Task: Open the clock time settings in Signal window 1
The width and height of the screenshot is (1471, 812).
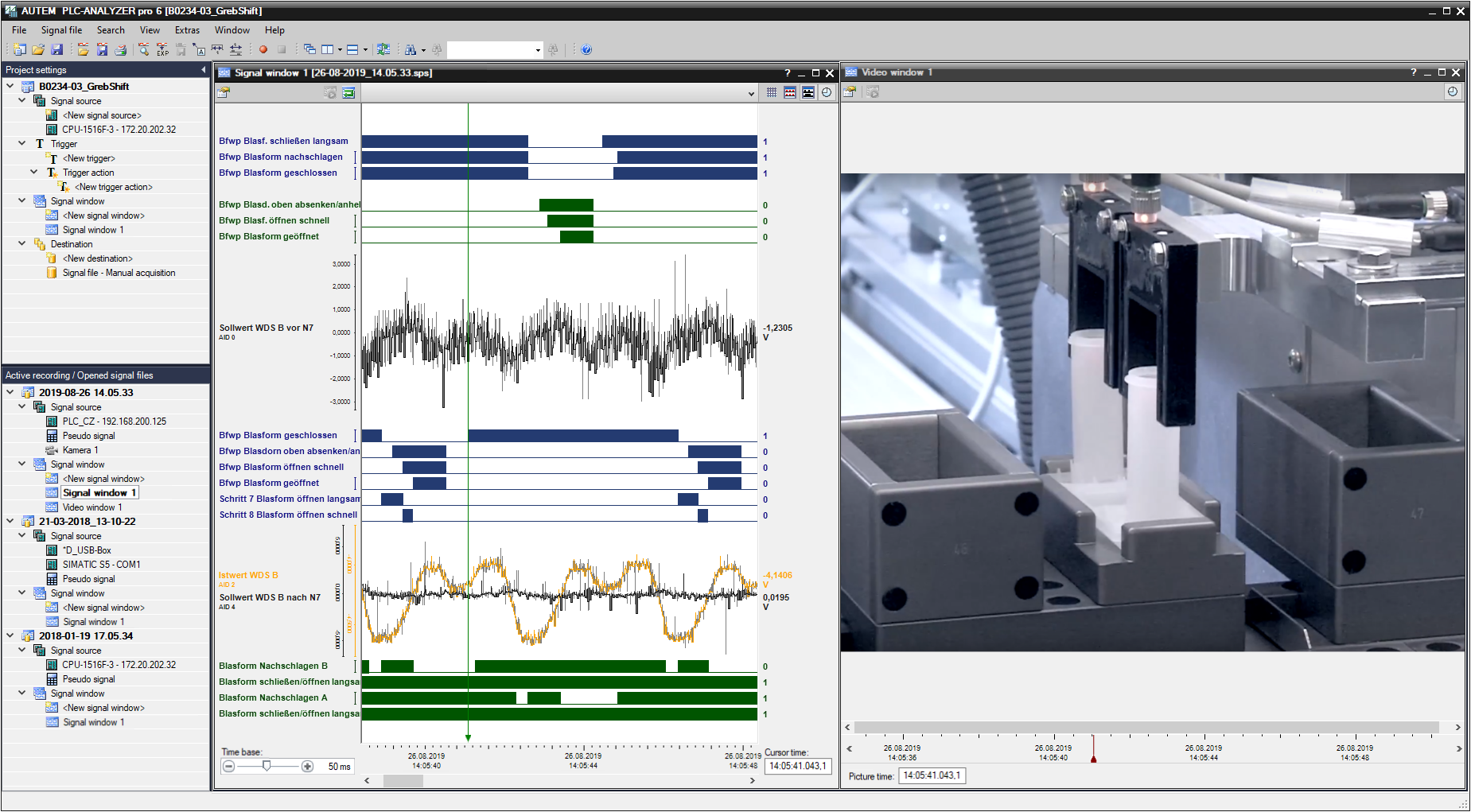Action: point(827,92)
